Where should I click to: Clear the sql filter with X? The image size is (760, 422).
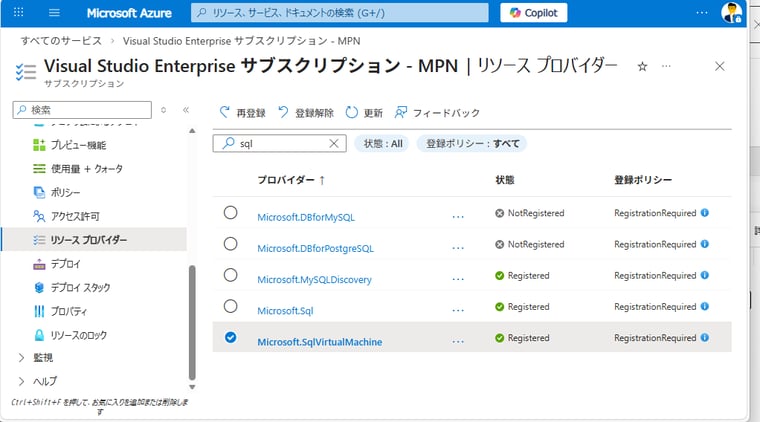pos(334,143)
